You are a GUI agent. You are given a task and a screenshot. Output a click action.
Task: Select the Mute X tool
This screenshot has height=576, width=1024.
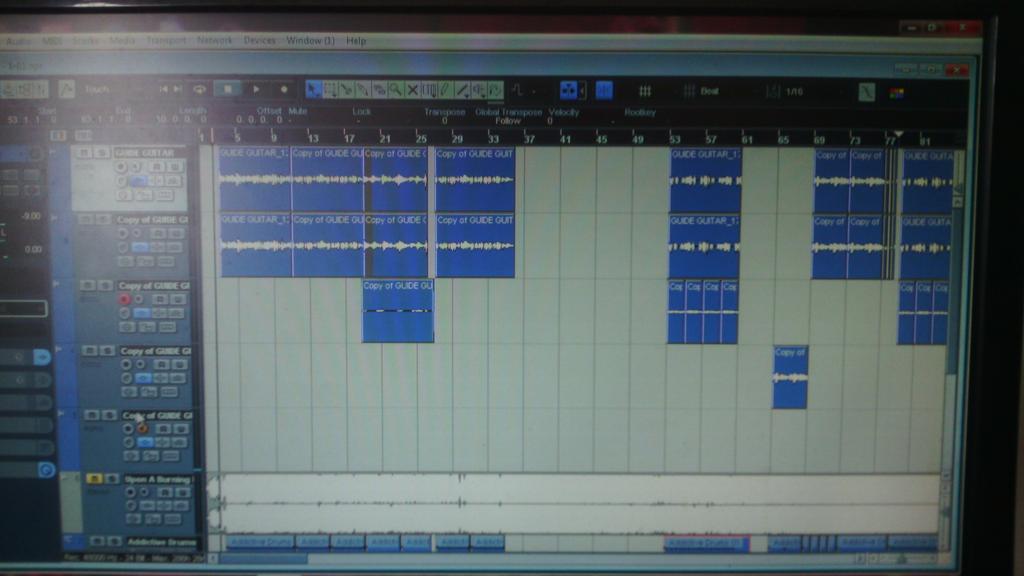click(x=412, y=89)
